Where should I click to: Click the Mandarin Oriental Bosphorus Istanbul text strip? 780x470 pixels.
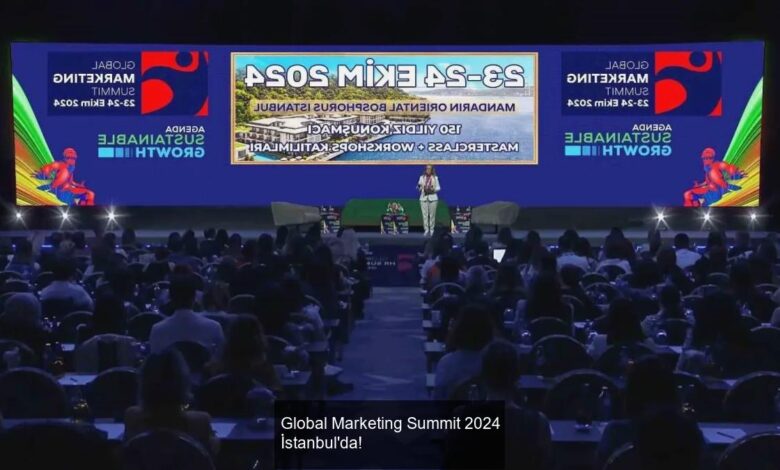point(385,106)
